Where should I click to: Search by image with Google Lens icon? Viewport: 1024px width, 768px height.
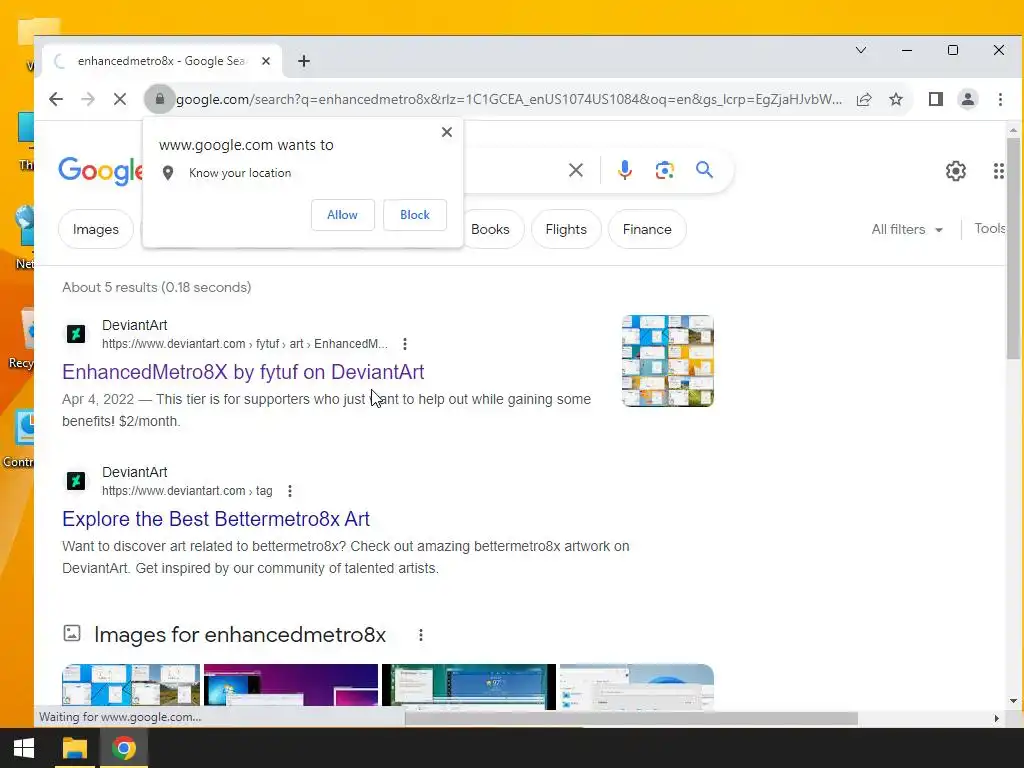coord(664,170)
